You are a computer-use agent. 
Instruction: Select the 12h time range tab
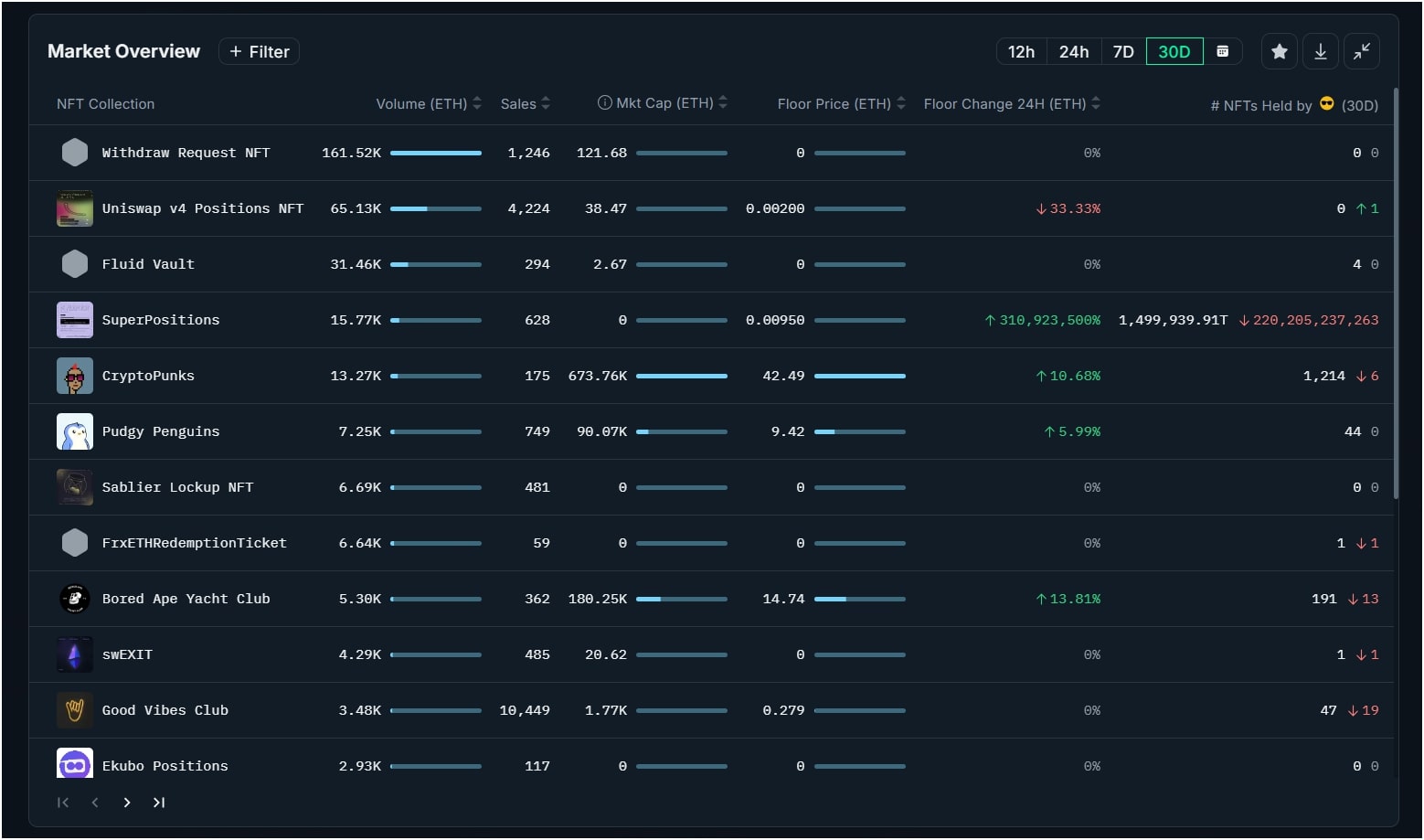coord(1021,51)
